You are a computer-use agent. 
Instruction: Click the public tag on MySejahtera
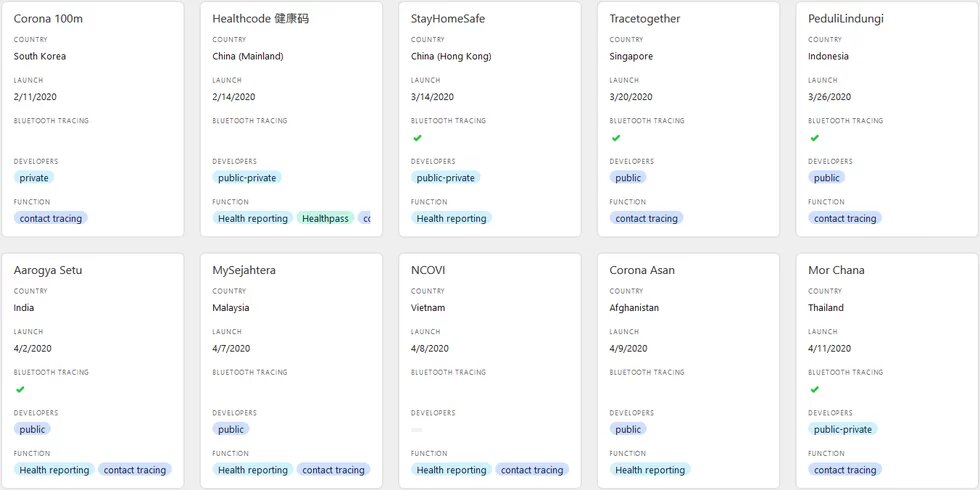click(x=231, y=429)
